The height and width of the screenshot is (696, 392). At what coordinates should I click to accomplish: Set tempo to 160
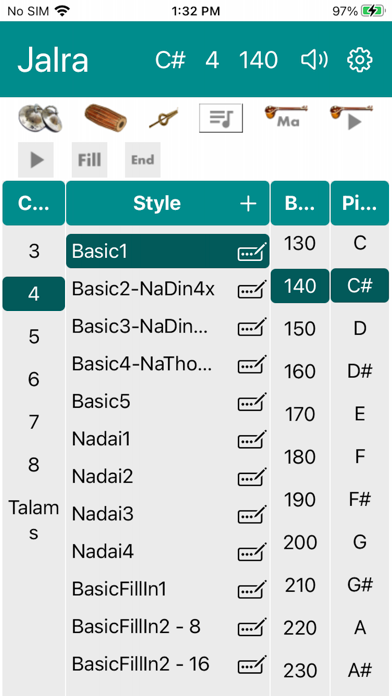[x=300, y=372]
